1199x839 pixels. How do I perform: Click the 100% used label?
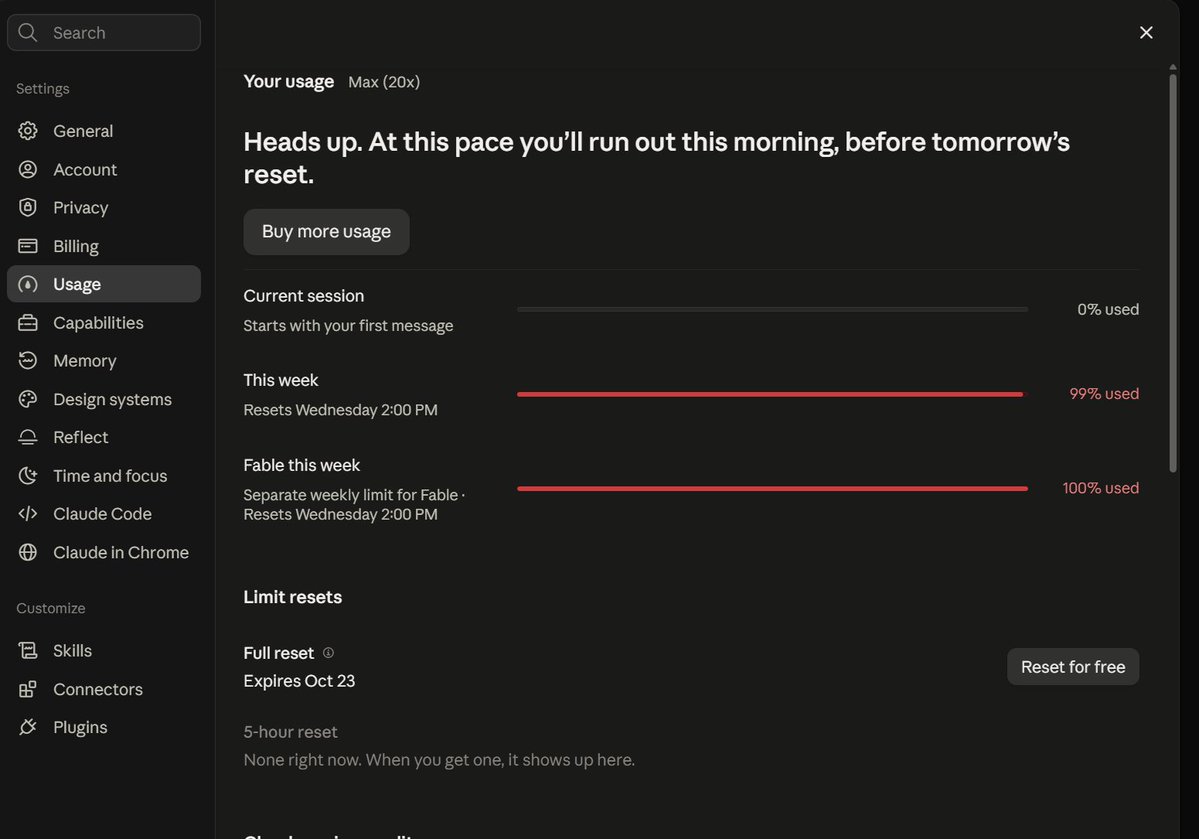tap(1100, 487)
